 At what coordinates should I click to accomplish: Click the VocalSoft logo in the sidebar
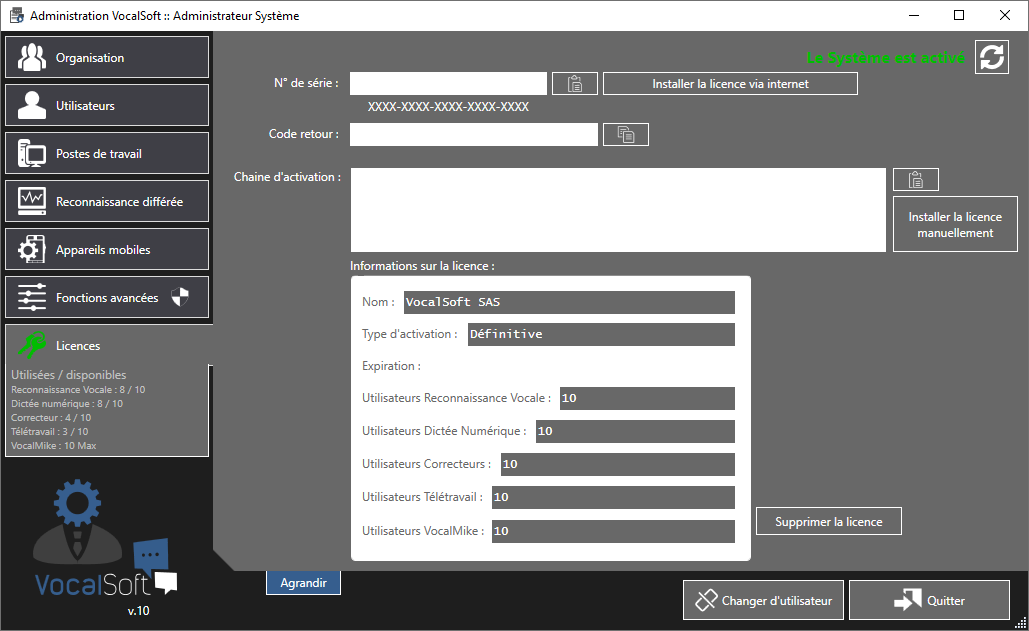(x=105, y=539)
